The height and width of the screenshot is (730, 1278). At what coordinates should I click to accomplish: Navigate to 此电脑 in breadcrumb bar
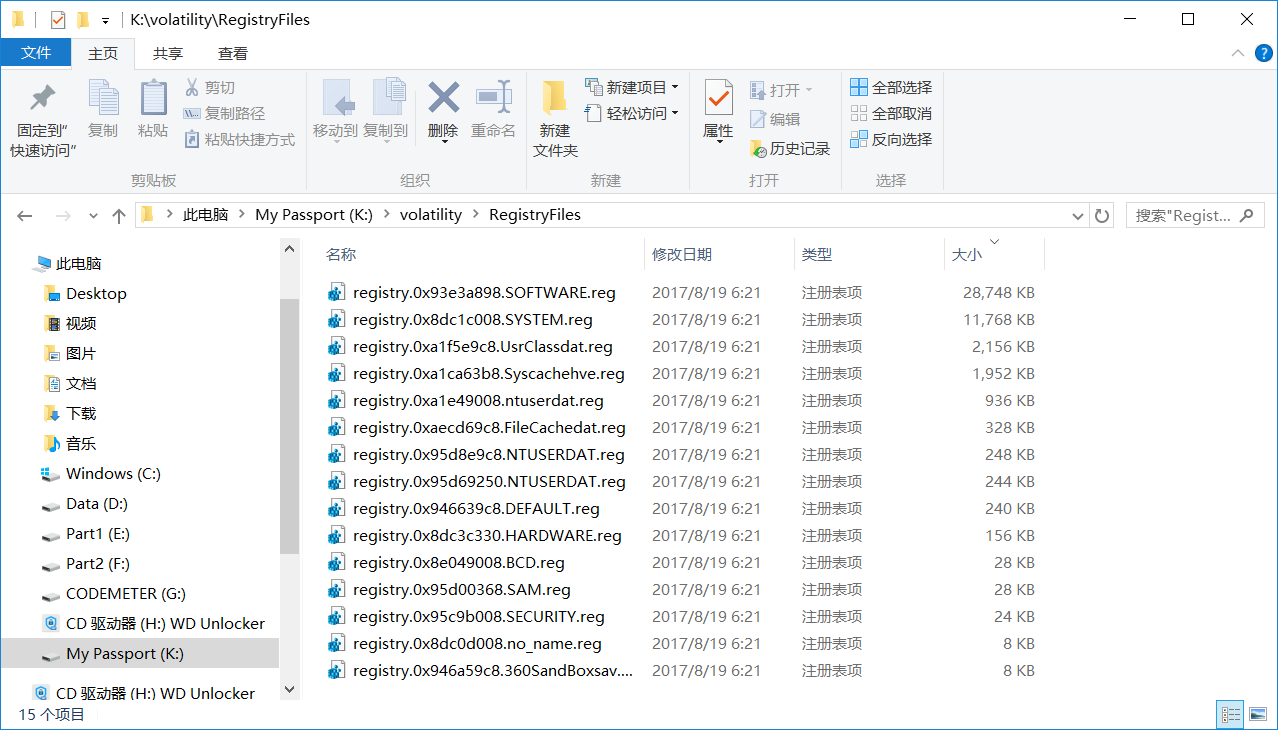point(206,214)
